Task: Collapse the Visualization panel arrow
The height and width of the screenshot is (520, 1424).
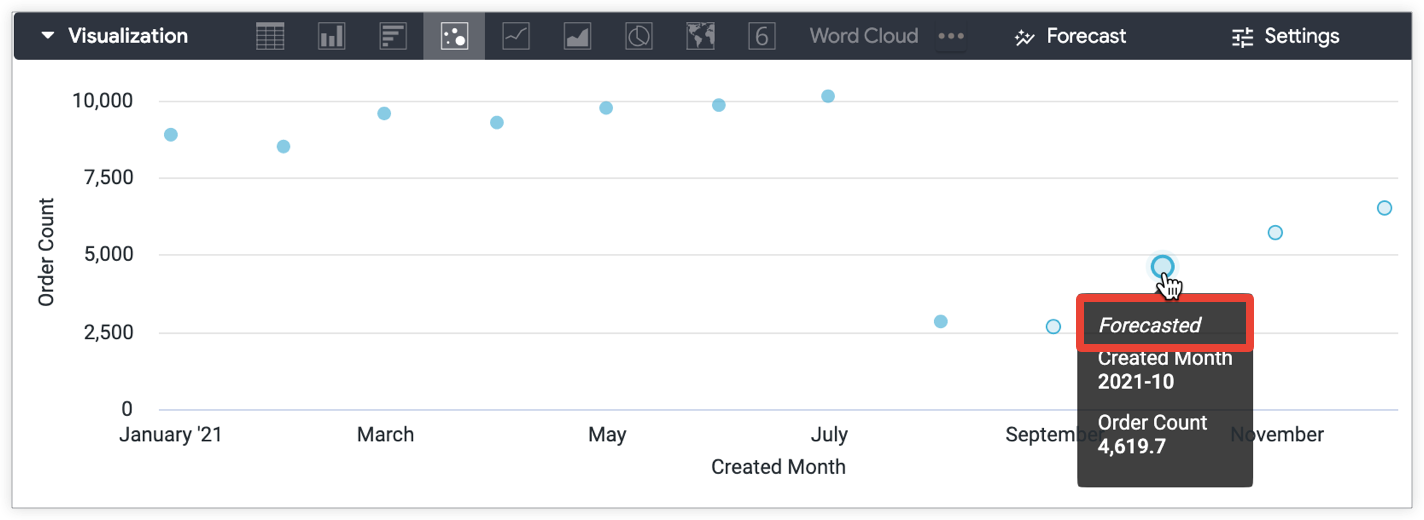Action: click(47, 37)
